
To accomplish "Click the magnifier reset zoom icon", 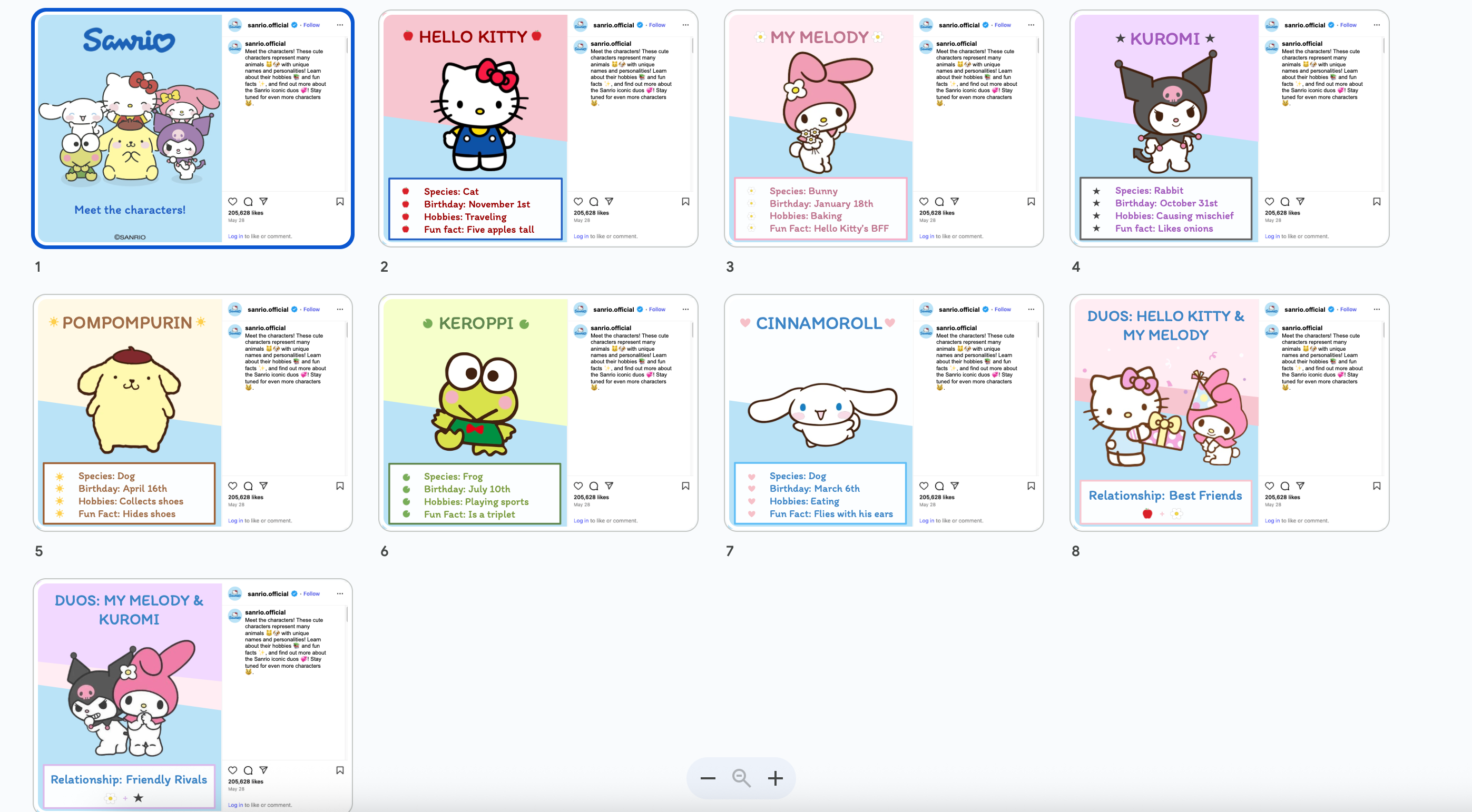I will [741, 778].
